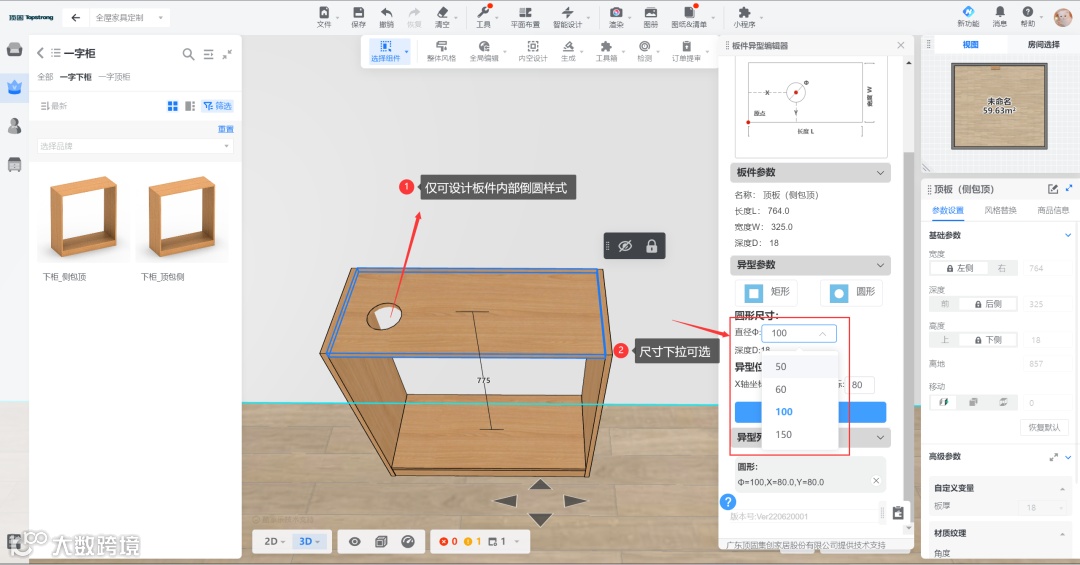Choose 150 from the diameter list
Screen dimensions: 1080x565
[800, 435]
